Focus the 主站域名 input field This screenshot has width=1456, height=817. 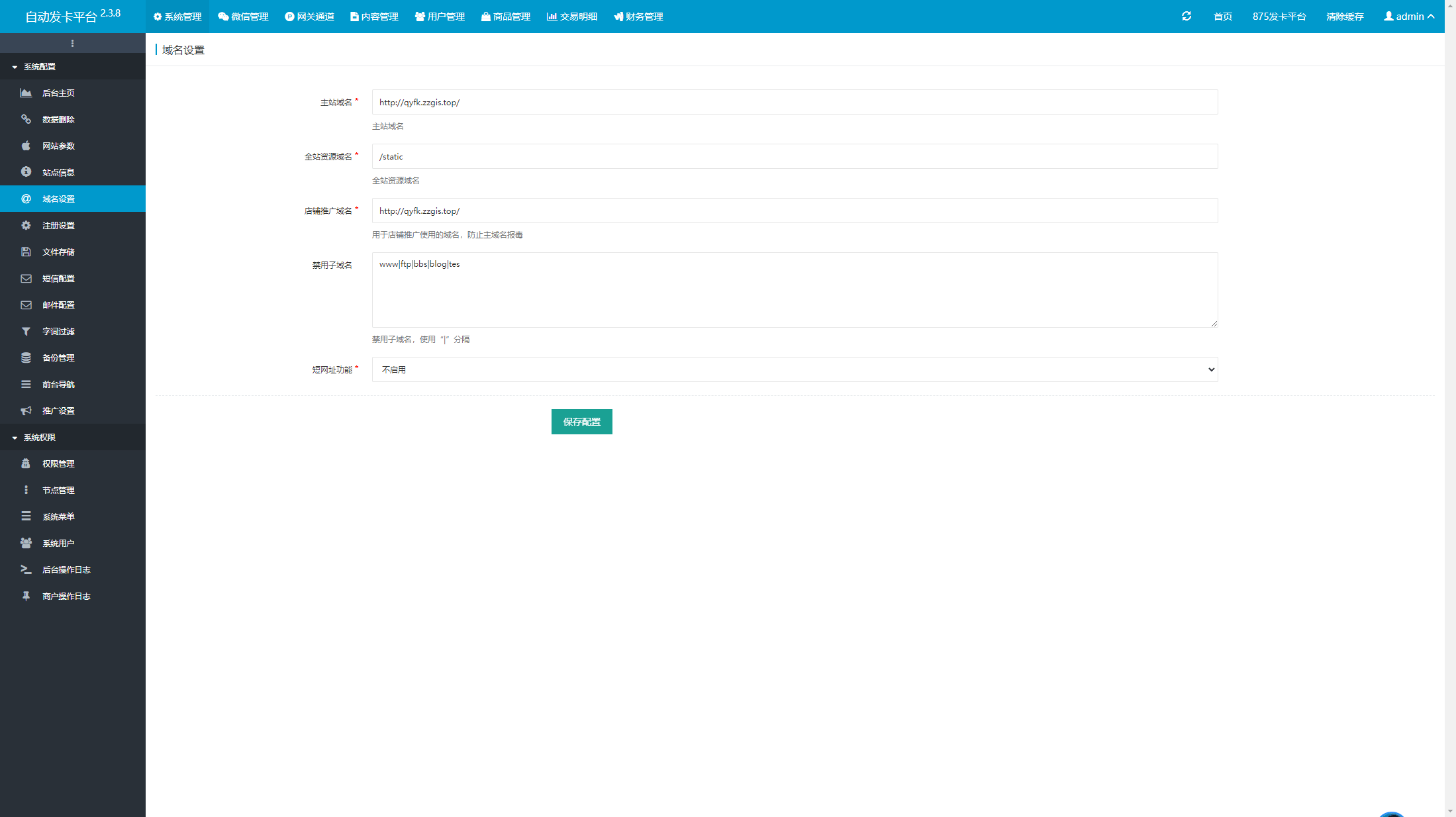(x=795, y=102)
